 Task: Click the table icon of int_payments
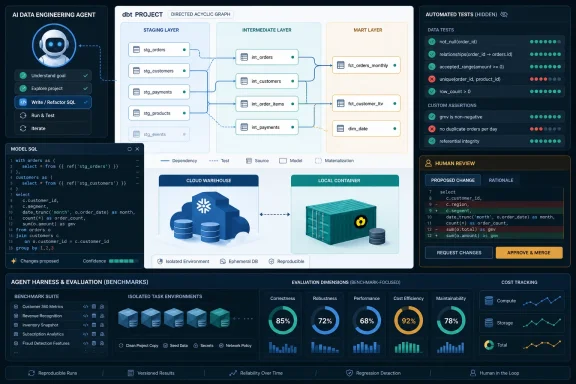[244, 127]
